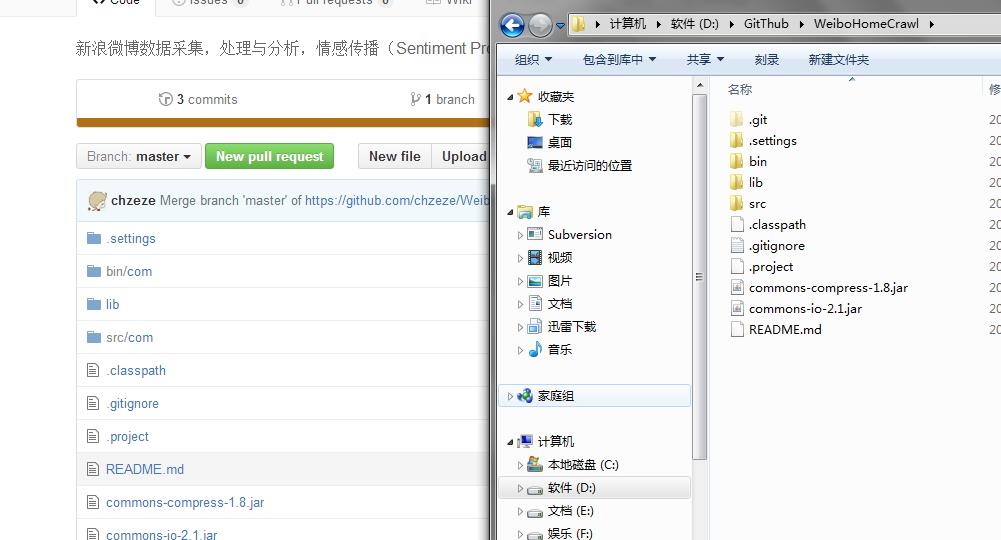Click the navigation pane scrollbar thumb
The width and height of the screenshot is (1001, 540).
[700, 276]
